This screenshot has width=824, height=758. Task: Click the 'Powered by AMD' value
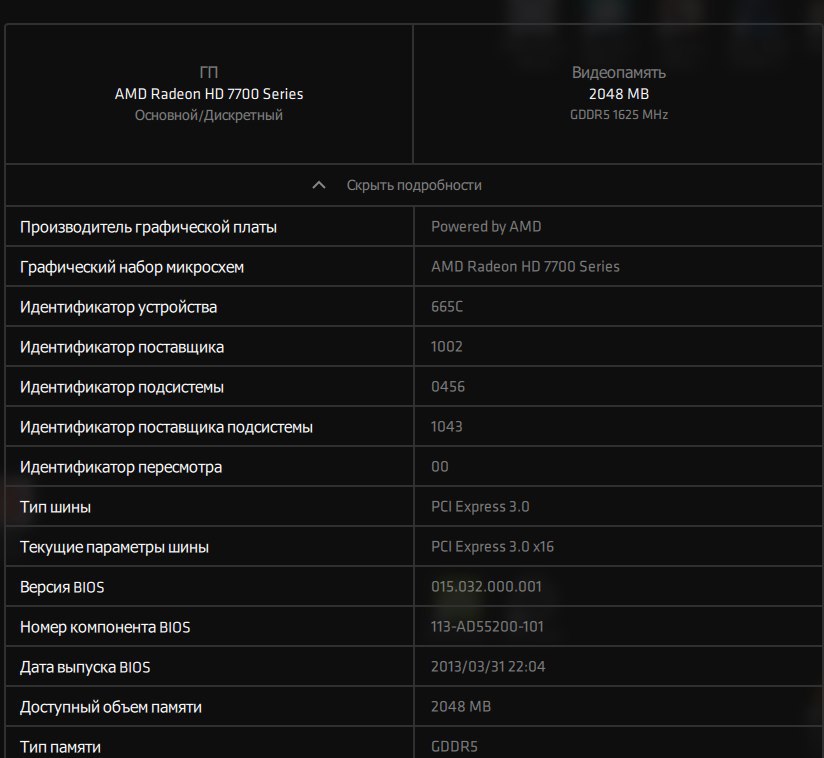(486, 227)
